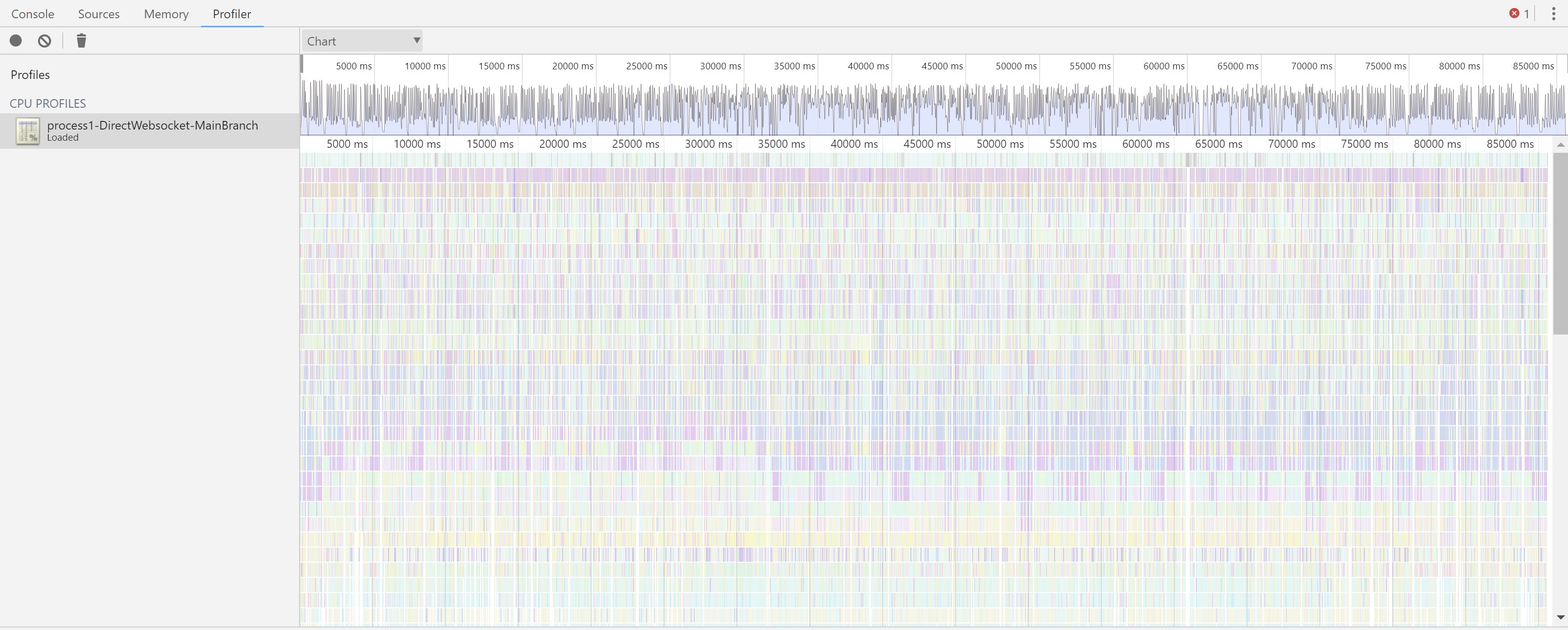This screenshot has height=630, width=1568.
Task: Click the process1 profile table icon
Action: point(27,131)
